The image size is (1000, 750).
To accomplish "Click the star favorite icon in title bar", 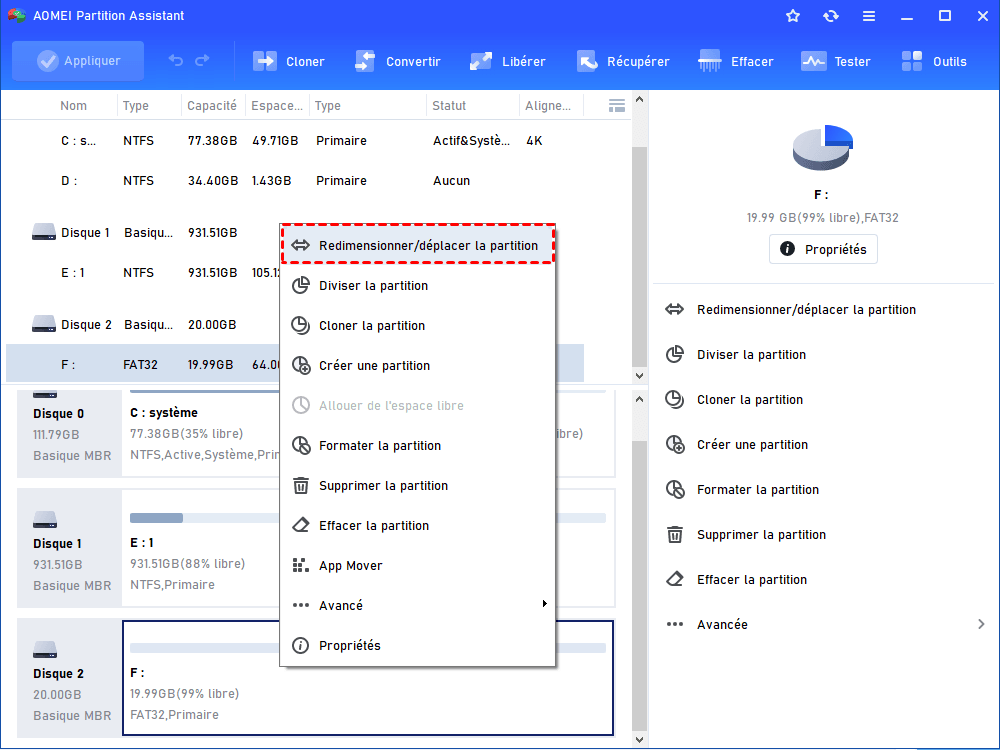I will 793,16.
